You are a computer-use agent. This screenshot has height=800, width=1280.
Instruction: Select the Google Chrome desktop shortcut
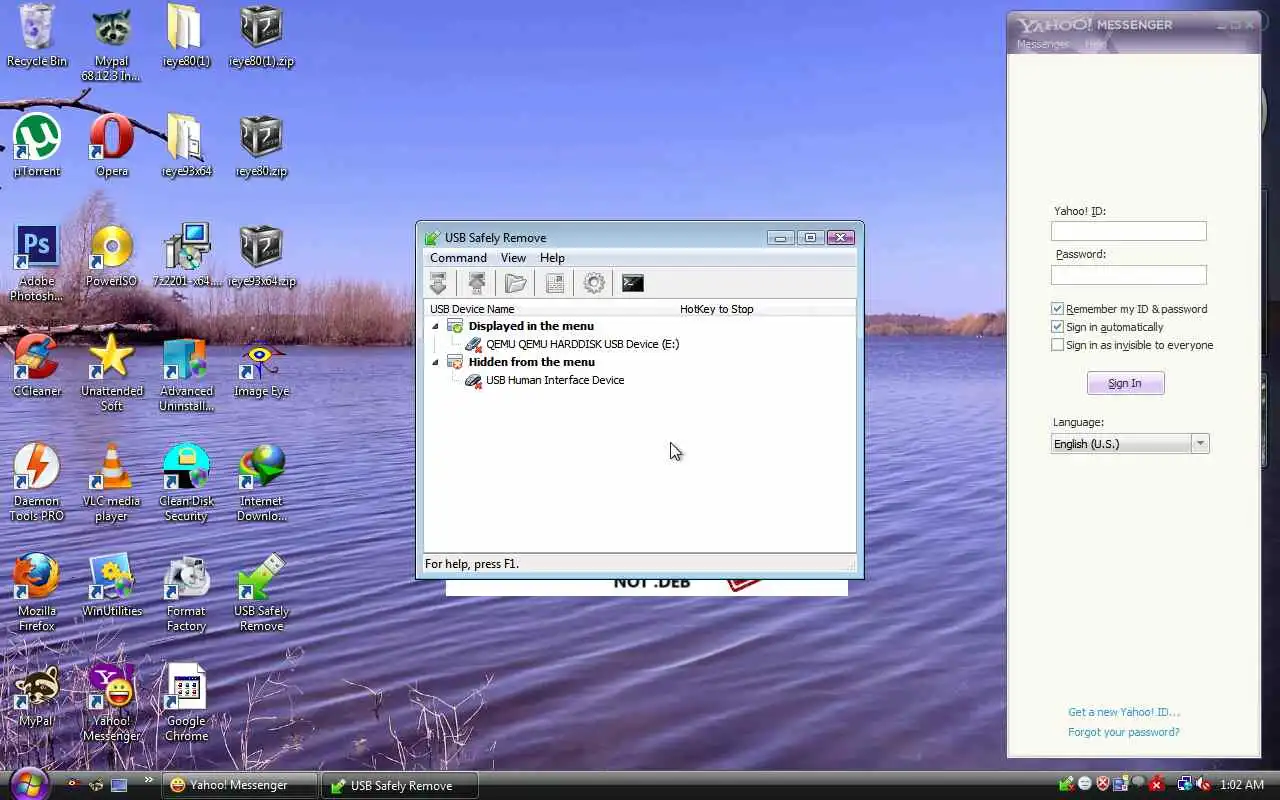tap(186, 702)
